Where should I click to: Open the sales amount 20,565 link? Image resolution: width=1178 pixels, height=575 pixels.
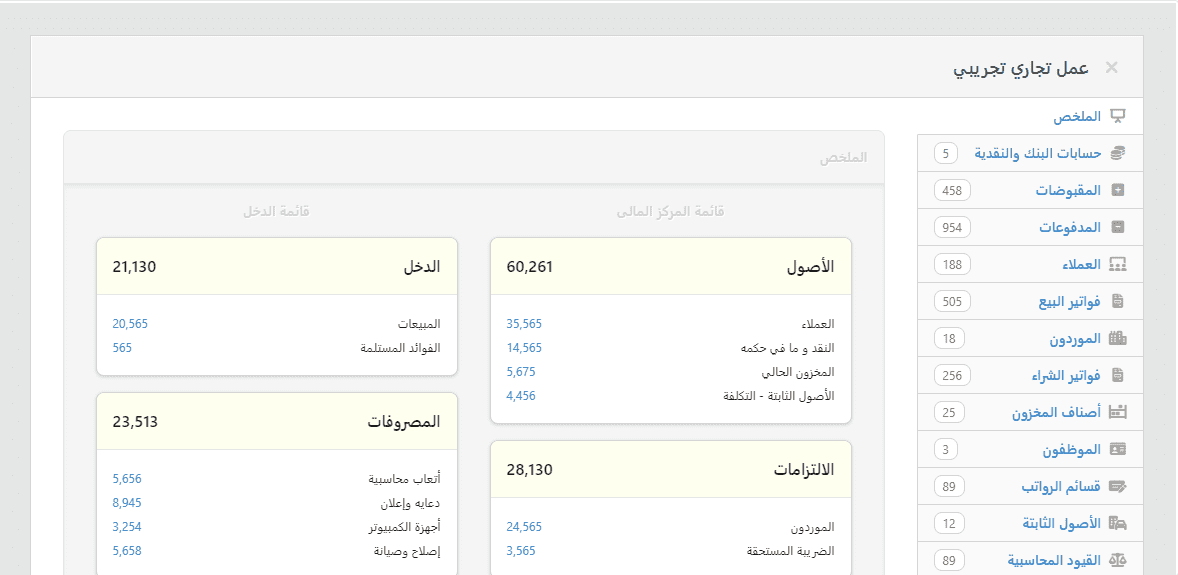pos(130,324)
